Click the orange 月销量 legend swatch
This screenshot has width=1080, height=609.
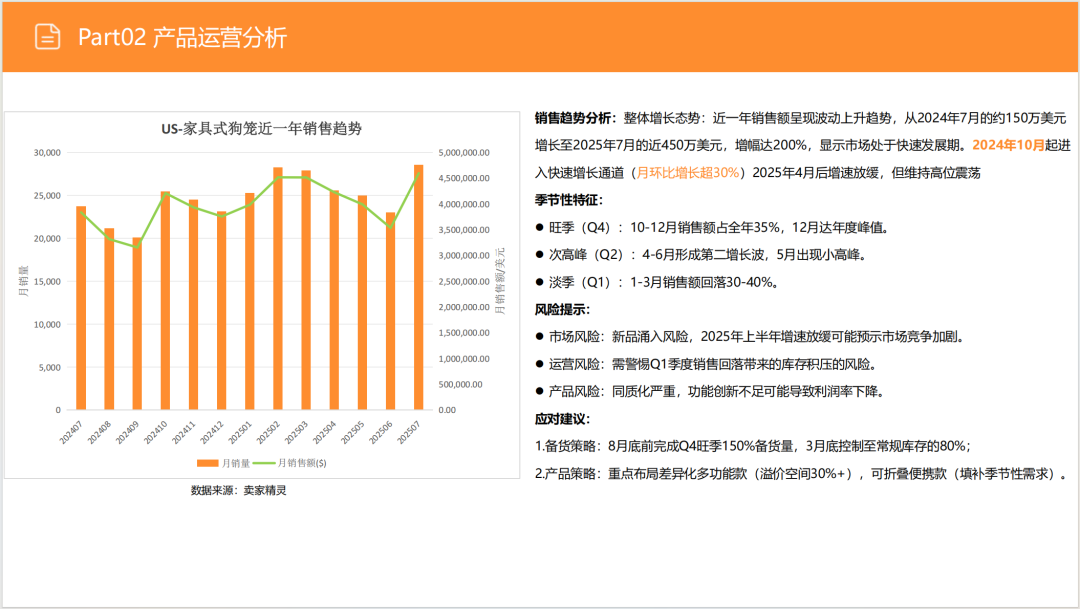(x=207, y=463)
